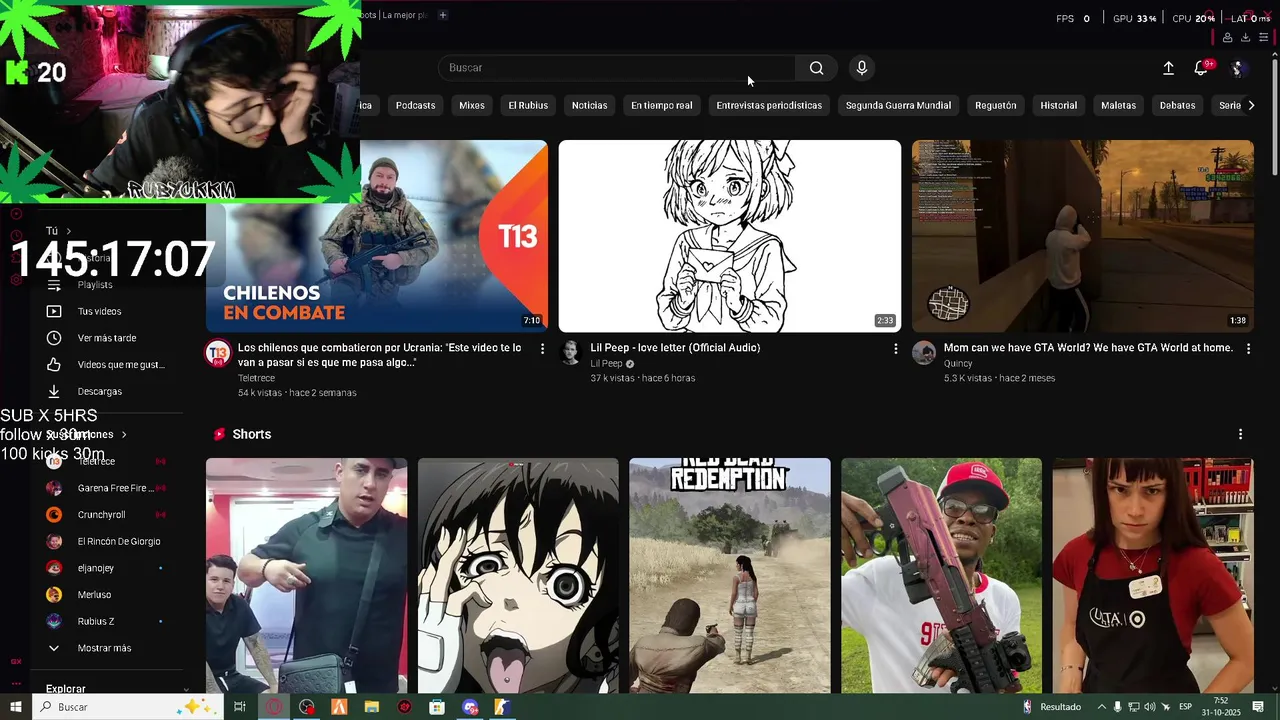This screenshot has height=720, width=1280.
Task: Open the upload video icon
Action: tap(1168, 68)
